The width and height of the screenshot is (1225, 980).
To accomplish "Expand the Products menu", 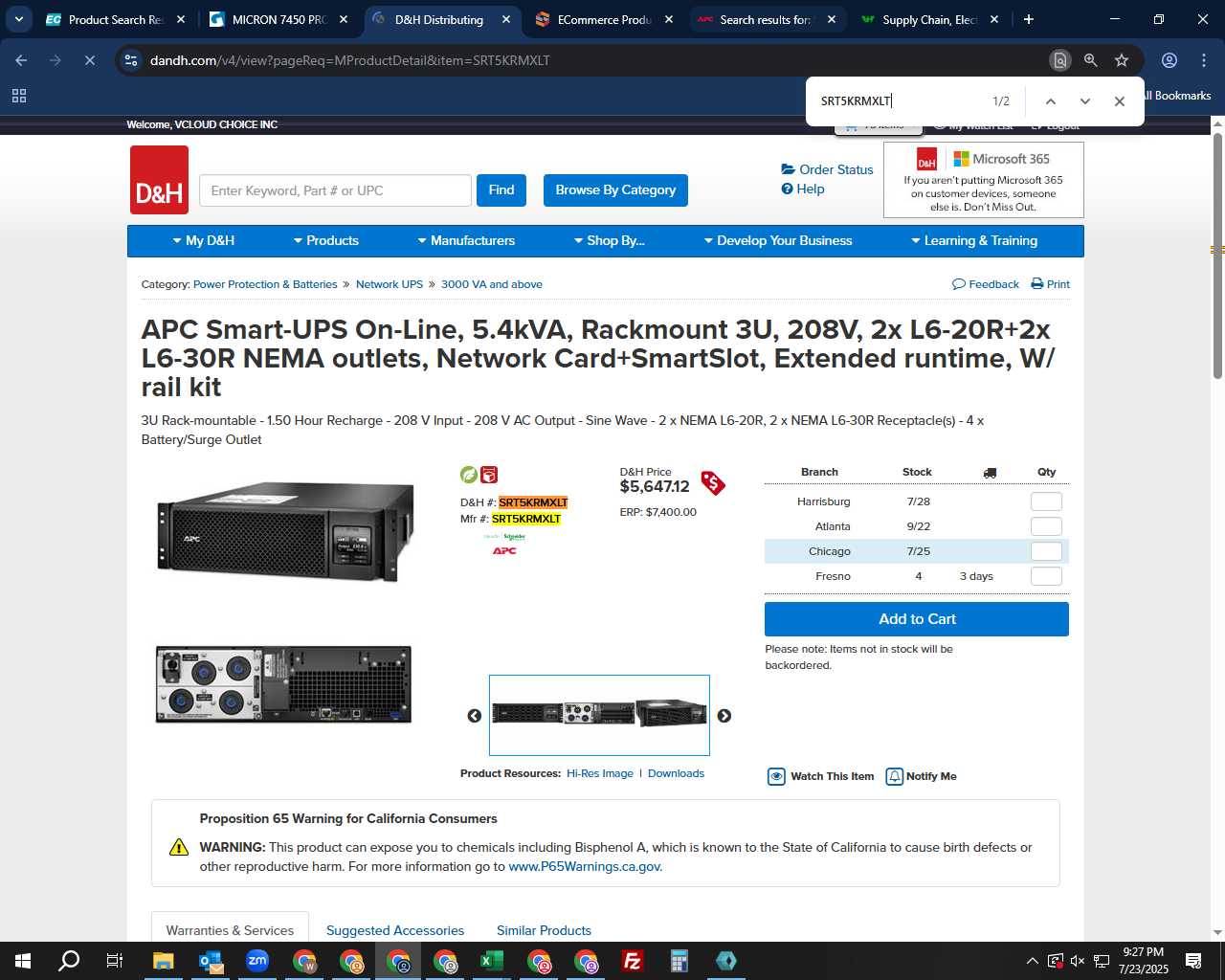I will pos(326,241).
